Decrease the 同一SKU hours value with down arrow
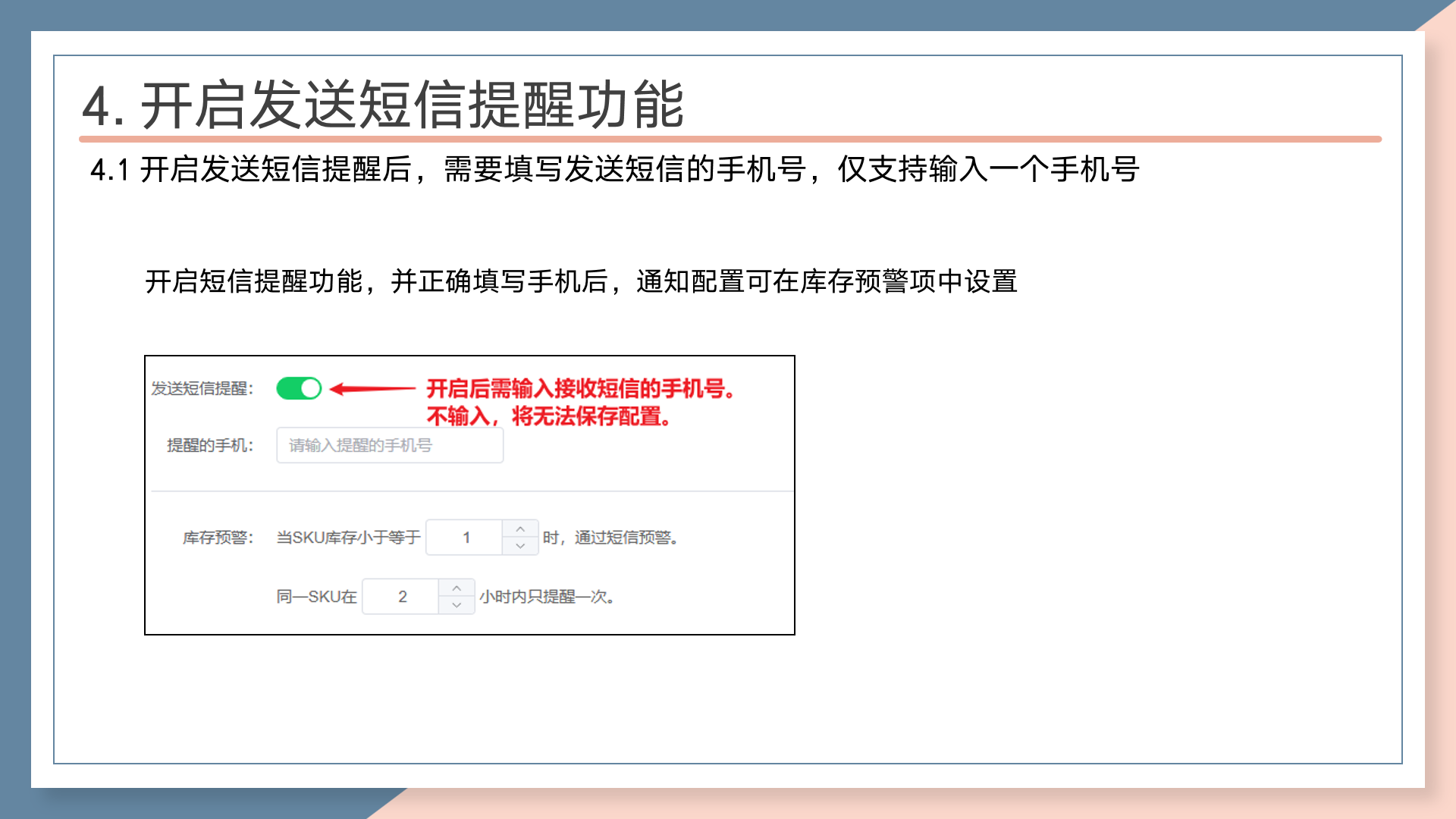 [457, 605]
